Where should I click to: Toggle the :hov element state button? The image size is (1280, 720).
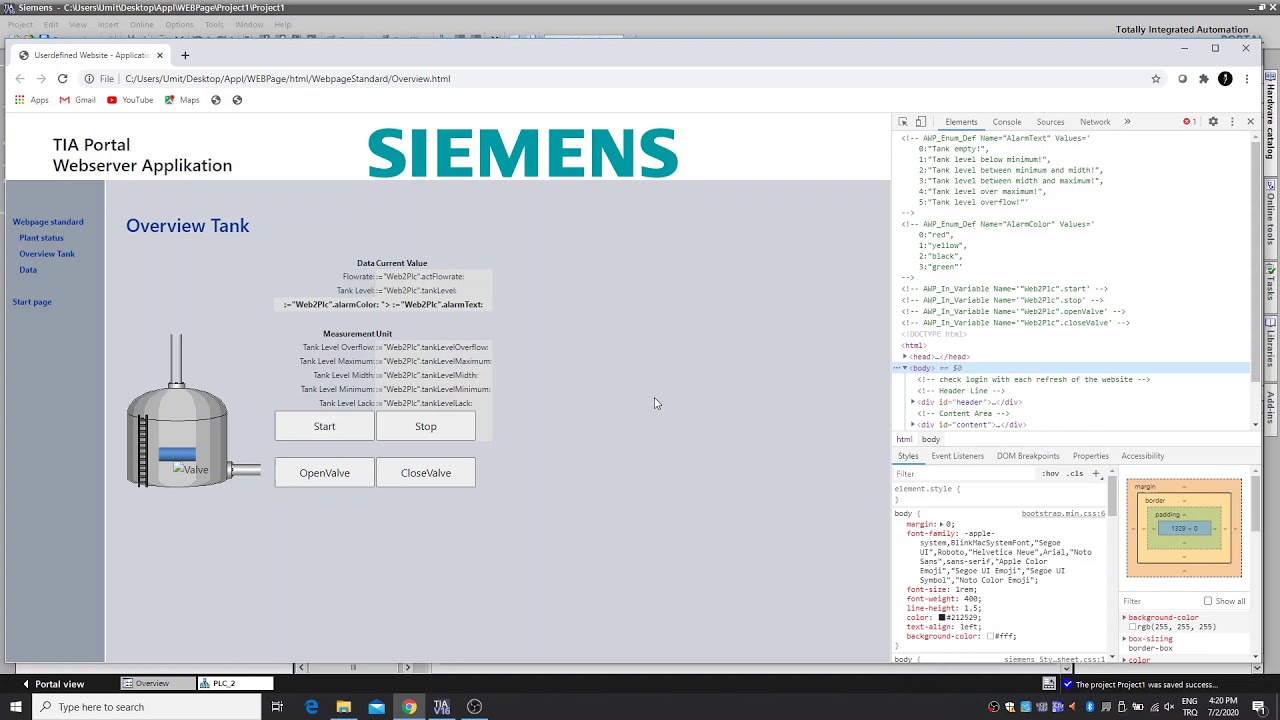coord(1050,473)
